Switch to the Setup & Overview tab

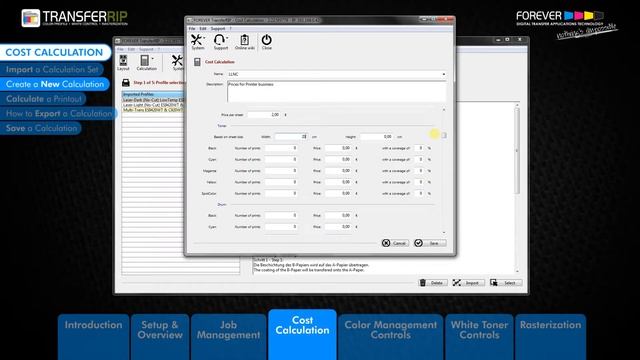160,336
